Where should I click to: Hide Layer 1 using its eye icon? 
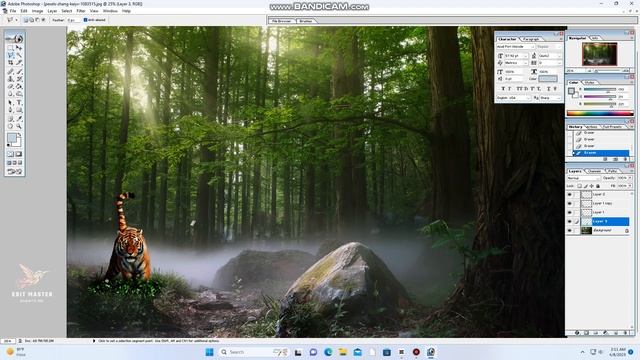570,212
